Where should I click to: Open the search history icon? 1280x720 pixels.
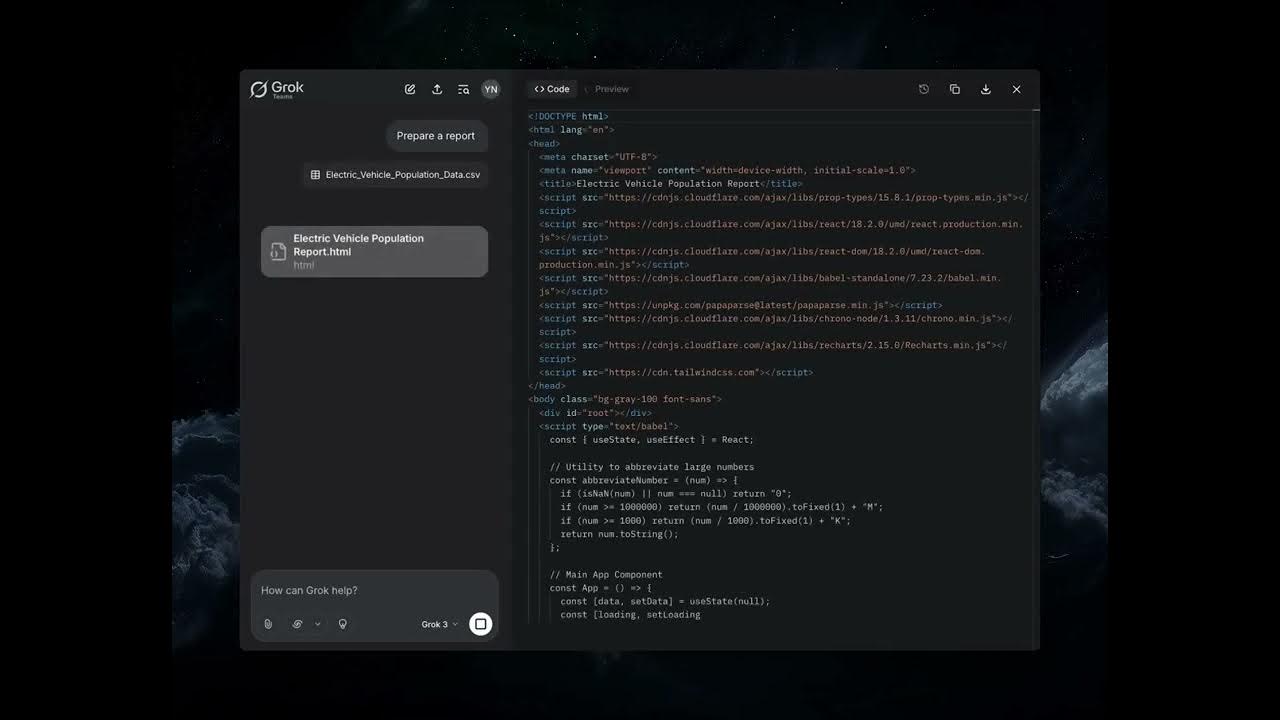point(464,89)
